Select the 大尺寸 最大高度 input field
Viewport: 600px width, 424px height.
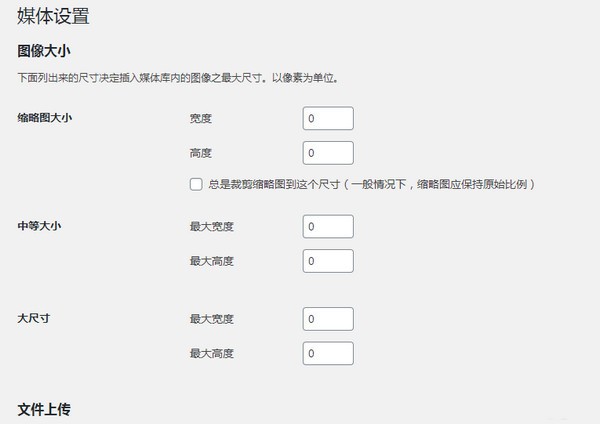tap(328, 353)
